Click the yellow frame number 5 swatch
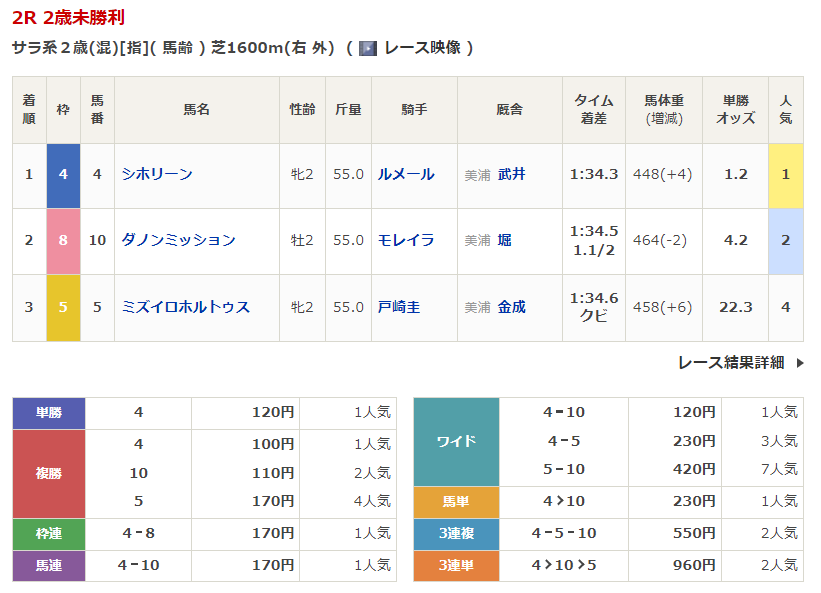Screen dimensions: 821x593 [63, 307]
